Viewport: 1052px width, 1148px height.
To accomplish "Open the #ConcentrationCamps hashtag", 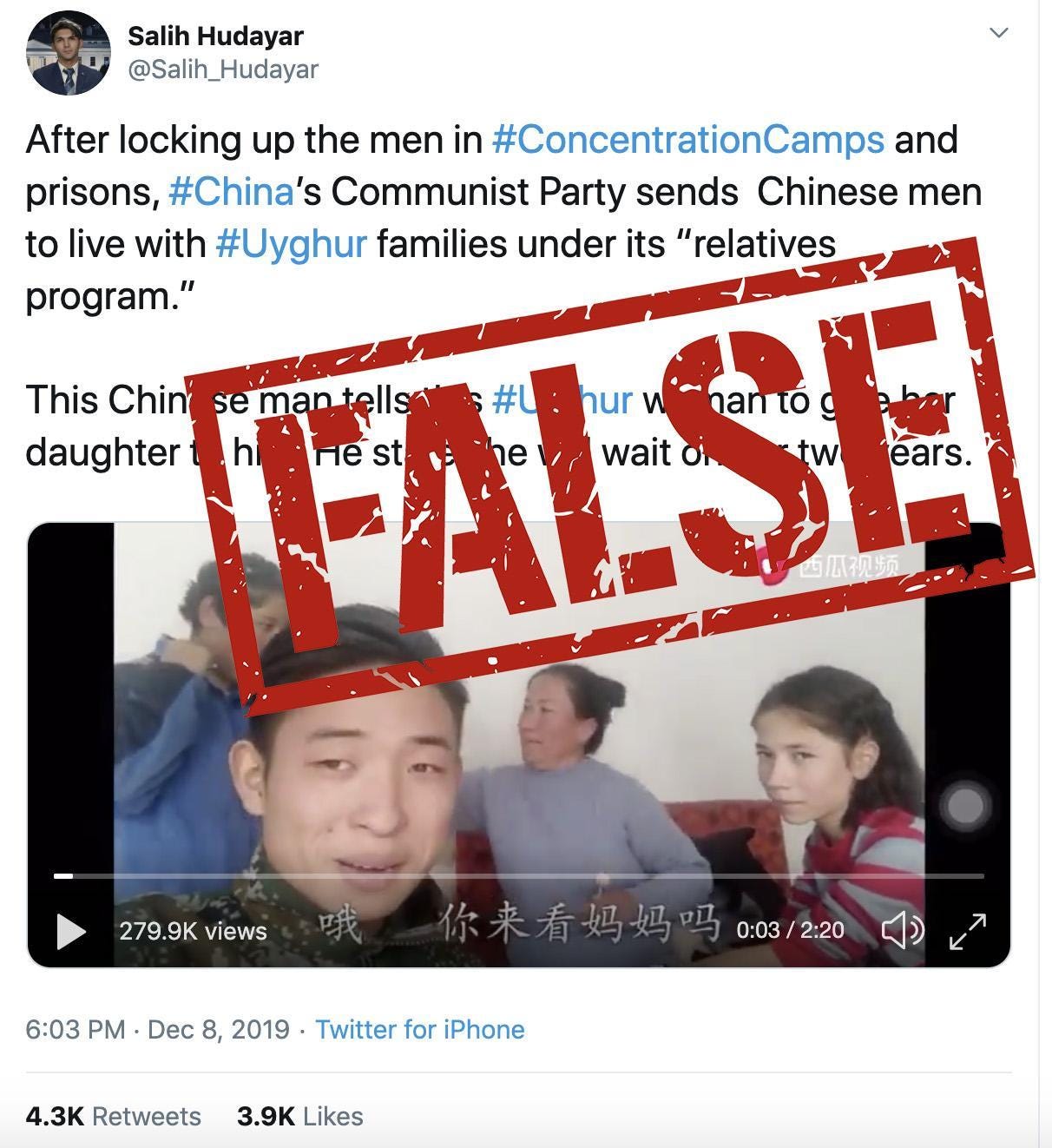I will (x=687, y=140).
